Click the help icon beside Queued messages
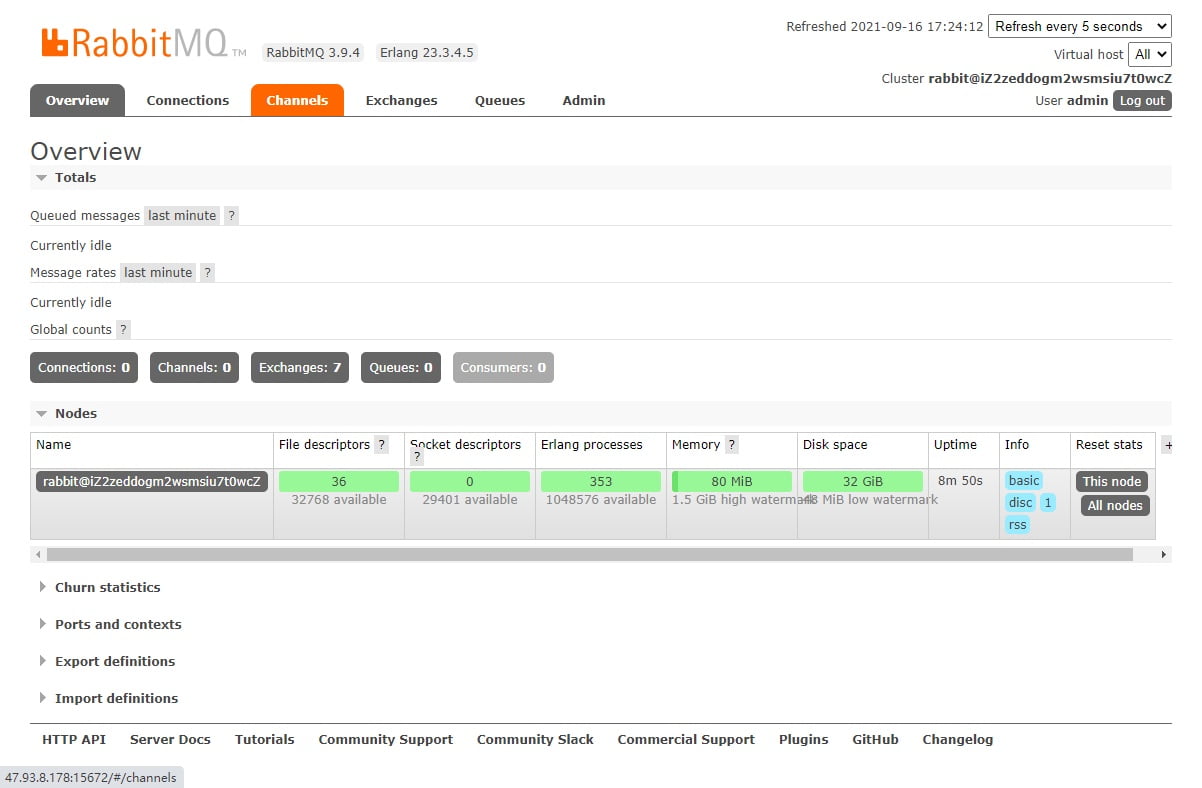Image resolution: width=1202 pixels, height=788 pixels. 231,216
